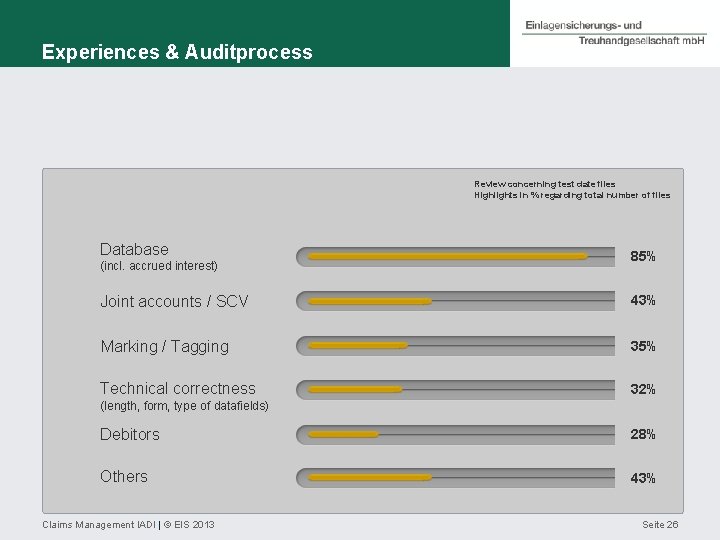Click the 'Claims Management IADI | © EIS 2013' footer
Viewport: 720px width, 540px height.
coord(128,524)
